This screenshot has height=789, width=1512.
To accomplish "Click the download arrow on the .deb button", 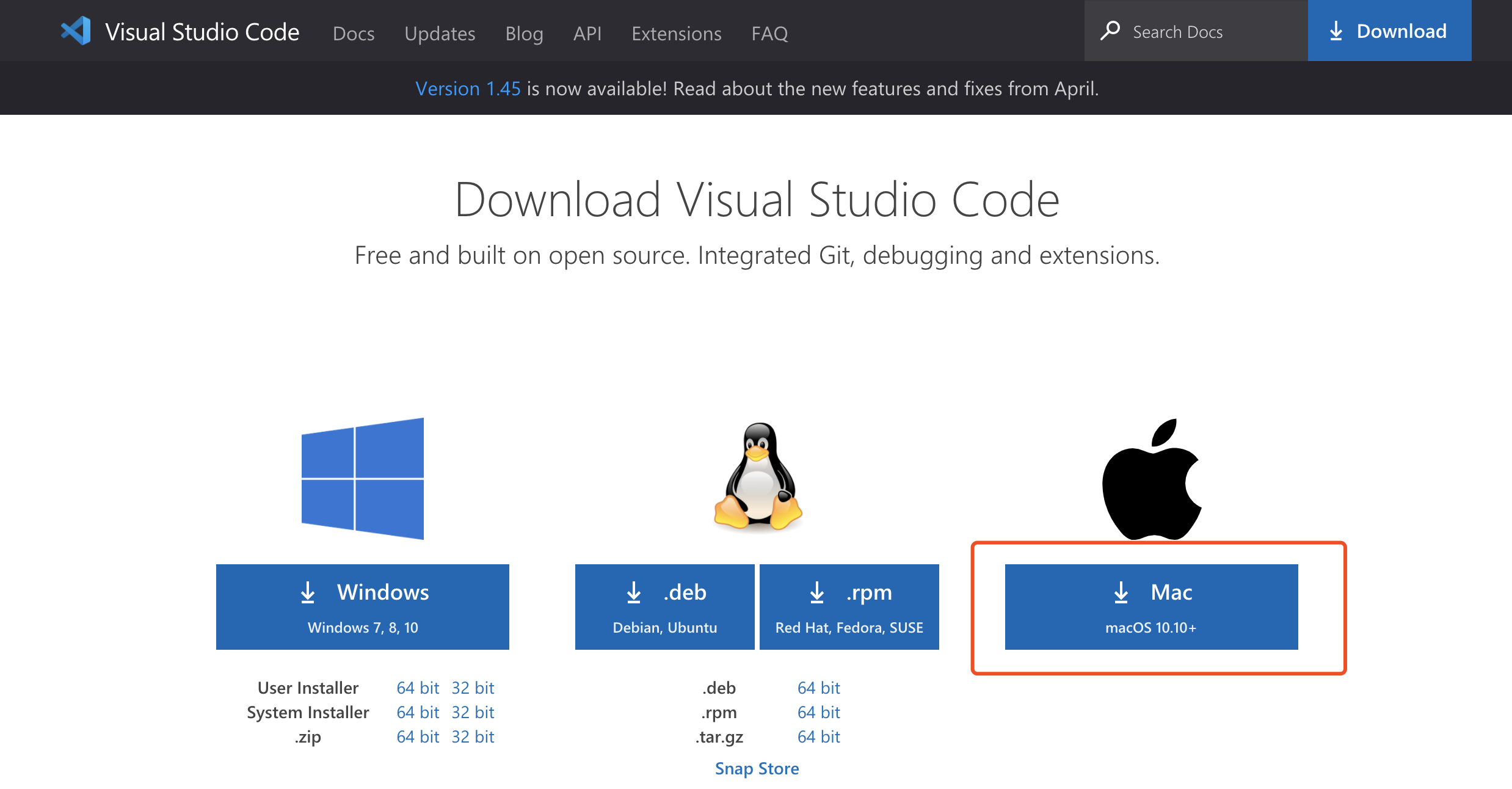I will (x=633, y=592).
